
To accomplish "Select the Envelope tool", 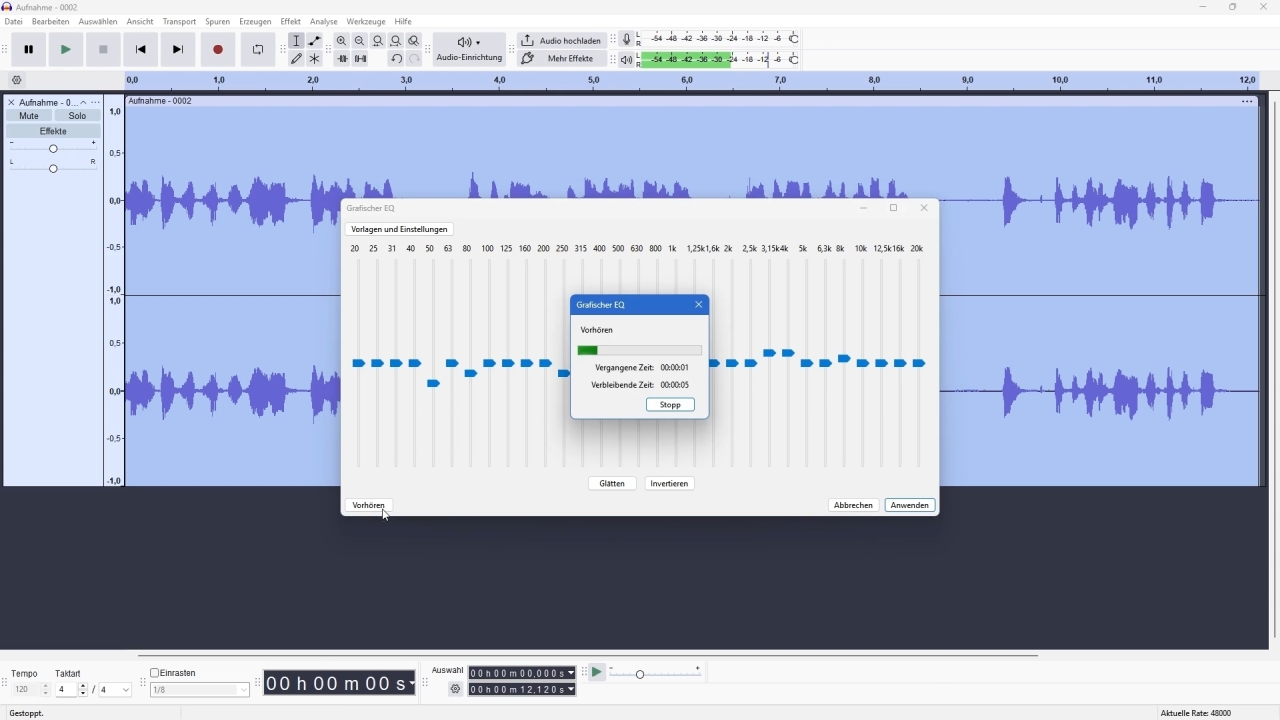I will coord(315,41).
